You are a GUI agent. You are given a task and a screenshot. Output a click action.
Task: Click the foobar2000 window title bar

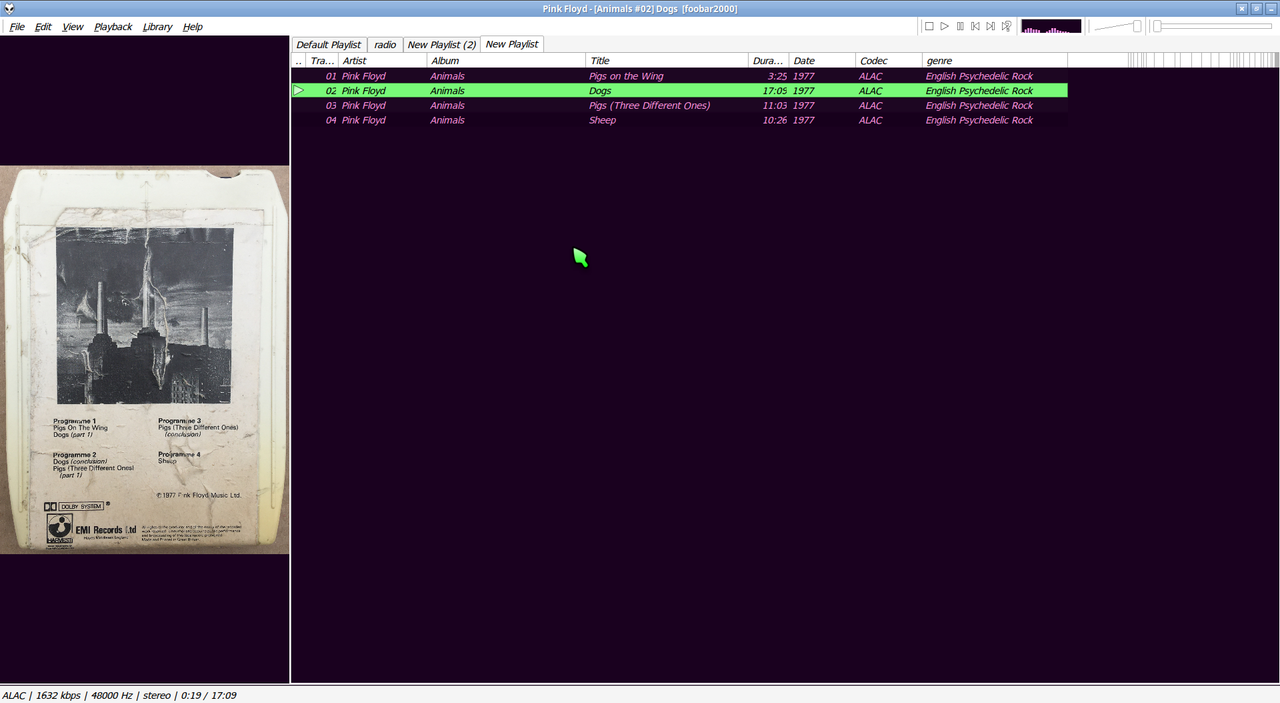[640, 8]
